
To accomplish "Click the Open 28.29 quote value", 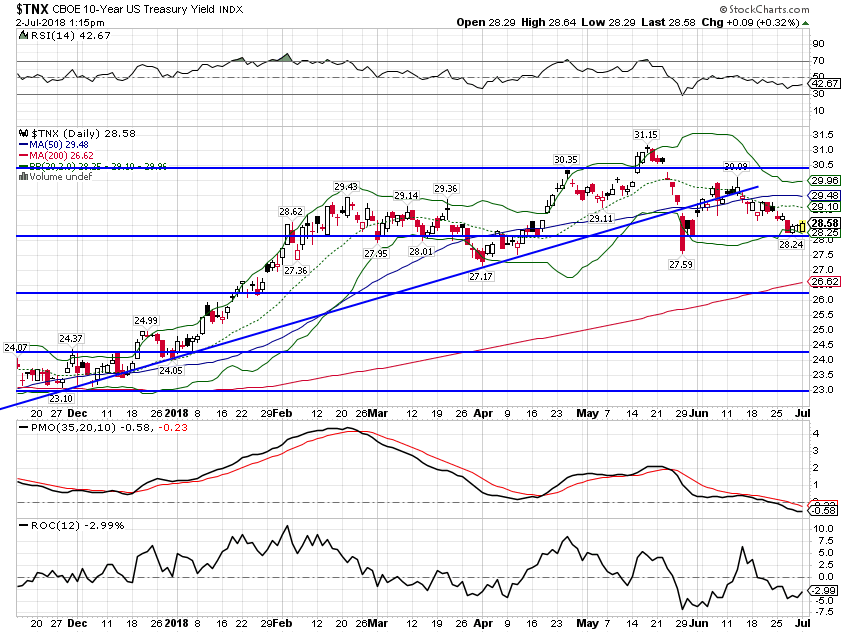I will [486, 22].
